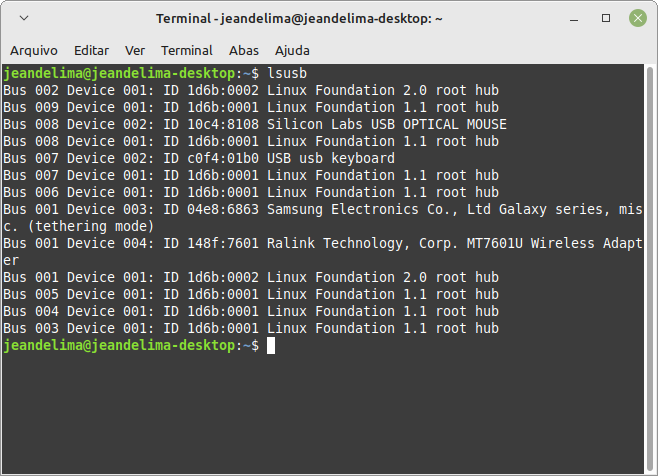Viewport: 658px width, 476px height.
Task: Open the Abas menu
Action: click(244, 51)
